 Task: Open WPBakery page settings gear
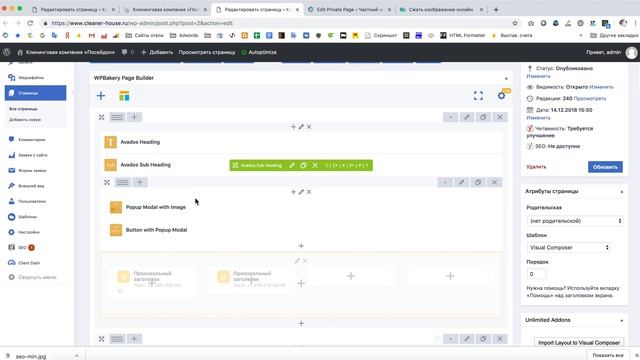coord(502,96)
